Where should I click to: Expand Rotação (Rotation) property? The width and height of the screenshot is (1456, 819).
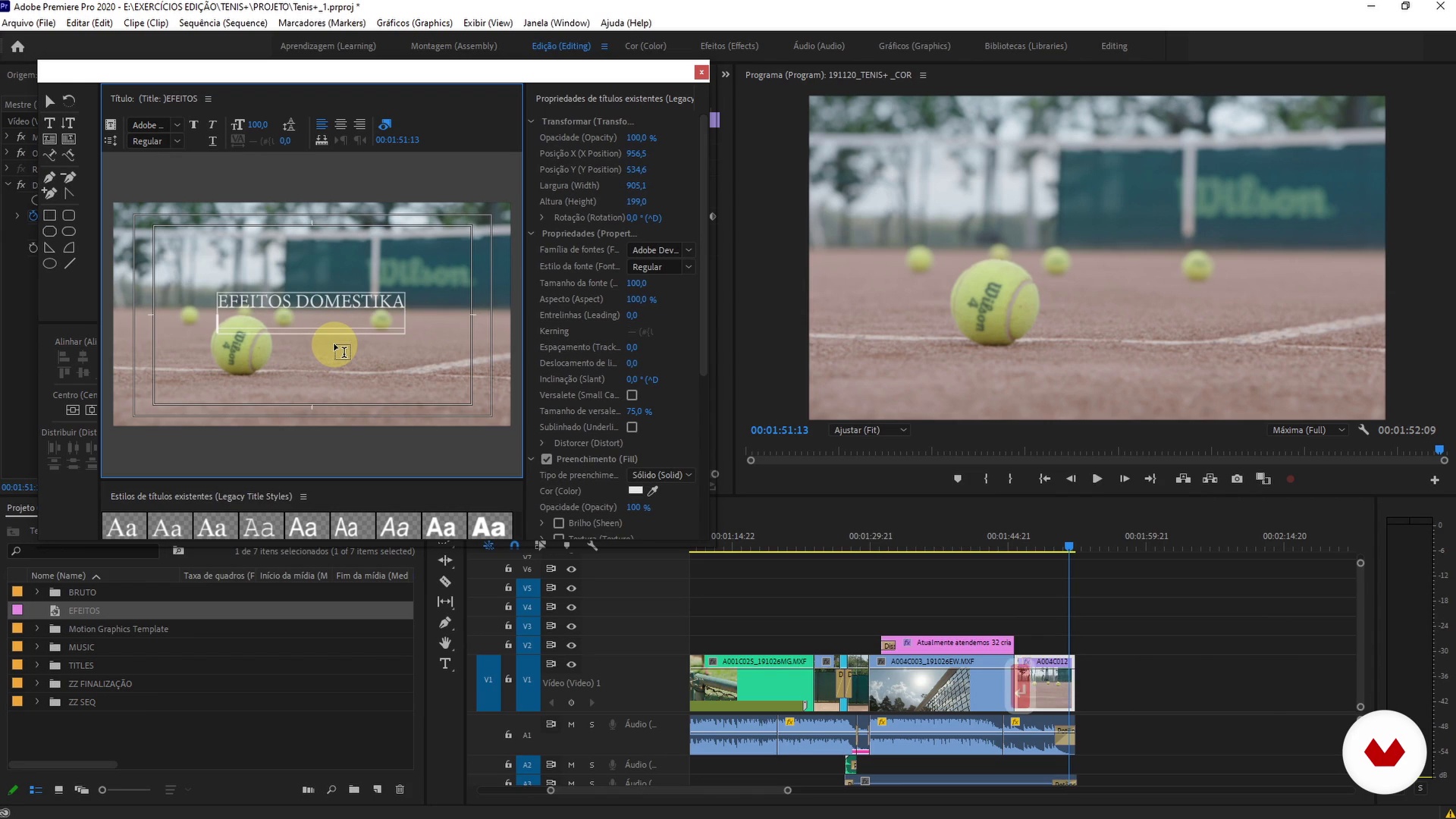pyautogui.click(x=541, y=218)
